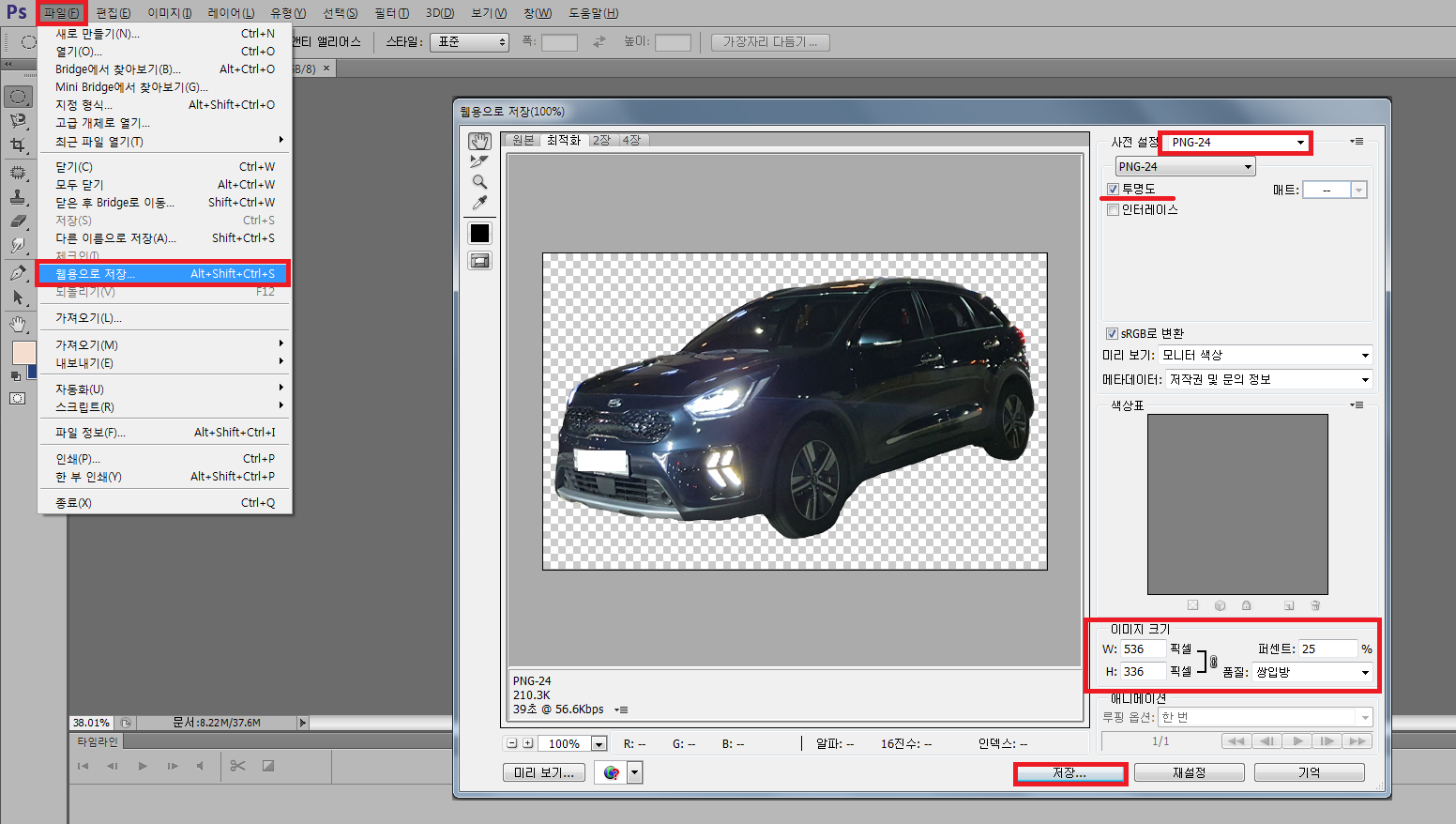Open the 필터(T) menu
Viewport: 1456px width, 824px height.
[391, 13]
